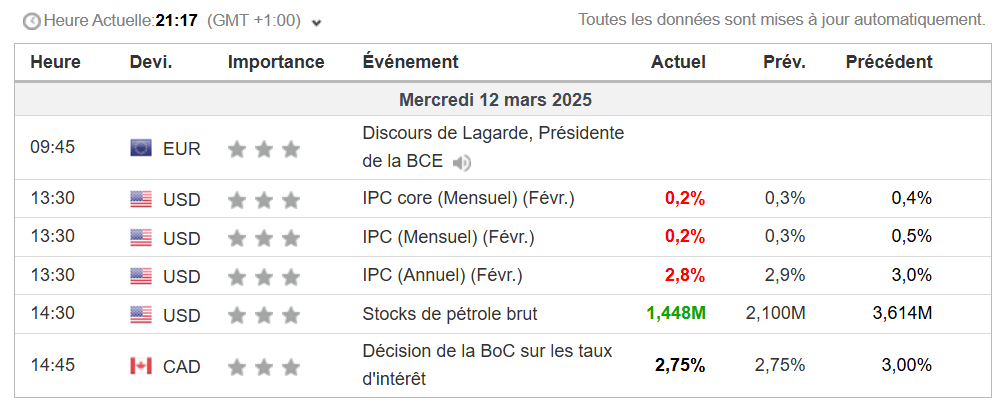Click US flag in IPC (Annuel) row
The image size is (1005, 413).
pyautogui.click(x=141, y=275)
